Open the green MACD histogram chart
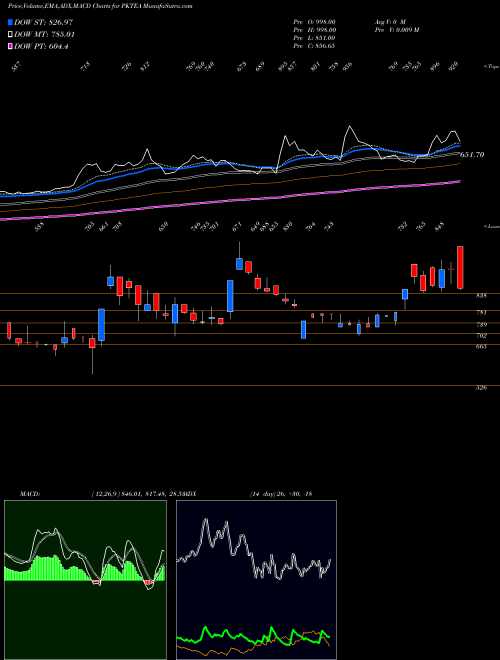 pos(85,580)
